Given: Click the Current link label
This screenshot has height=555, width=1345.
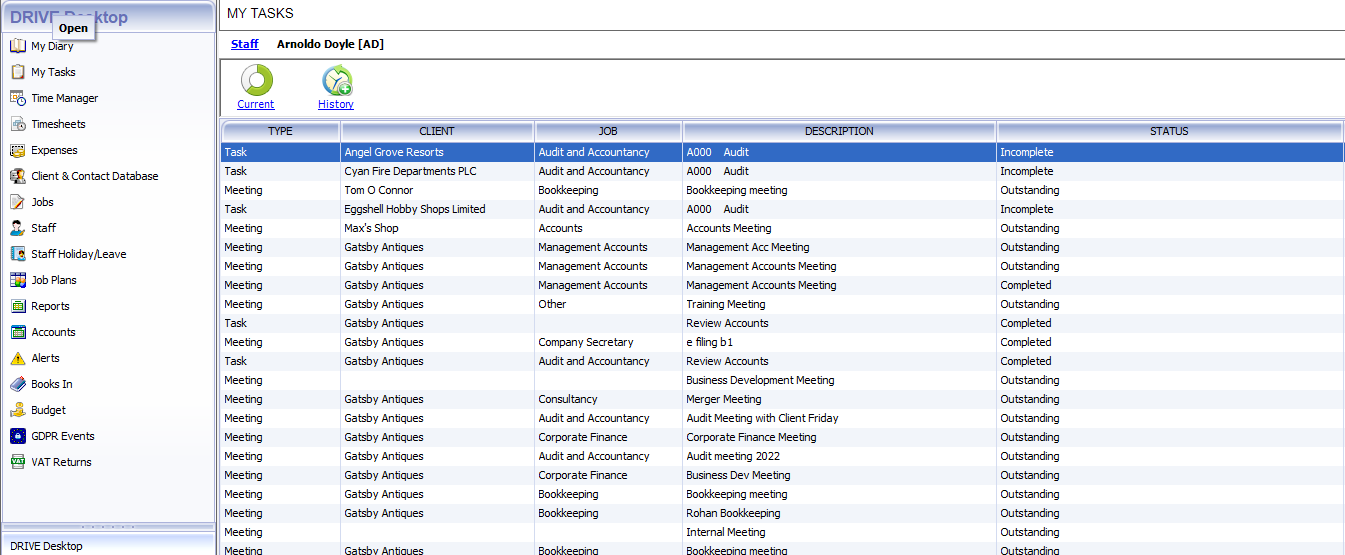Looking at the screenshot, I should coord(256,104).
